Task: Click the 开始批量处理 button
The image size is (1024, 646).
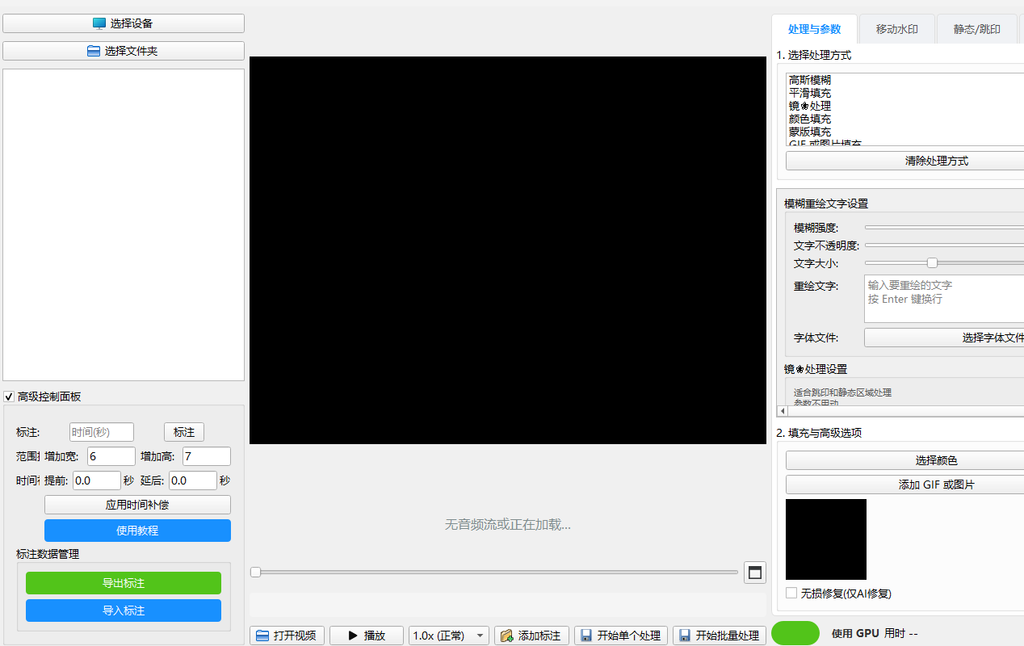Action: (719, 635)
